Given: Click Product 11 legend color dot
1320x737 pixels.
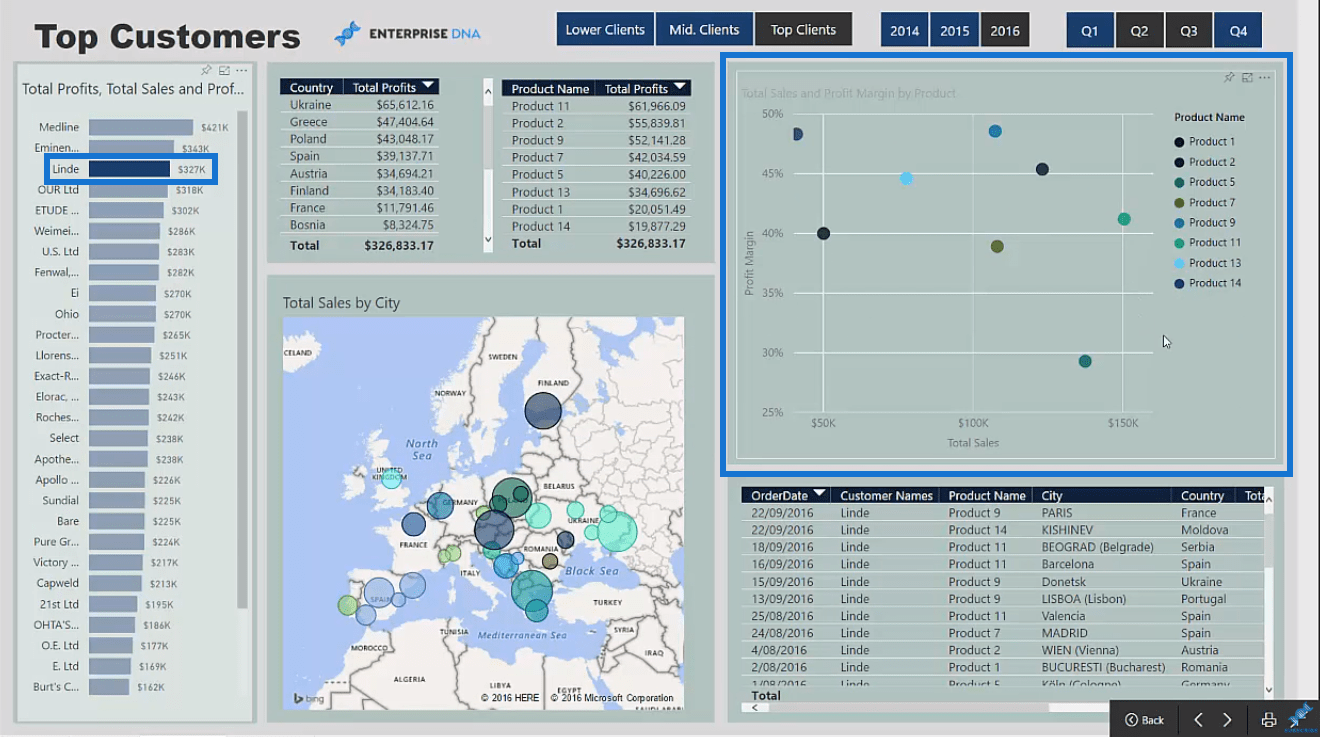Looking at the screenshot, I should (x=1180, y=243).
